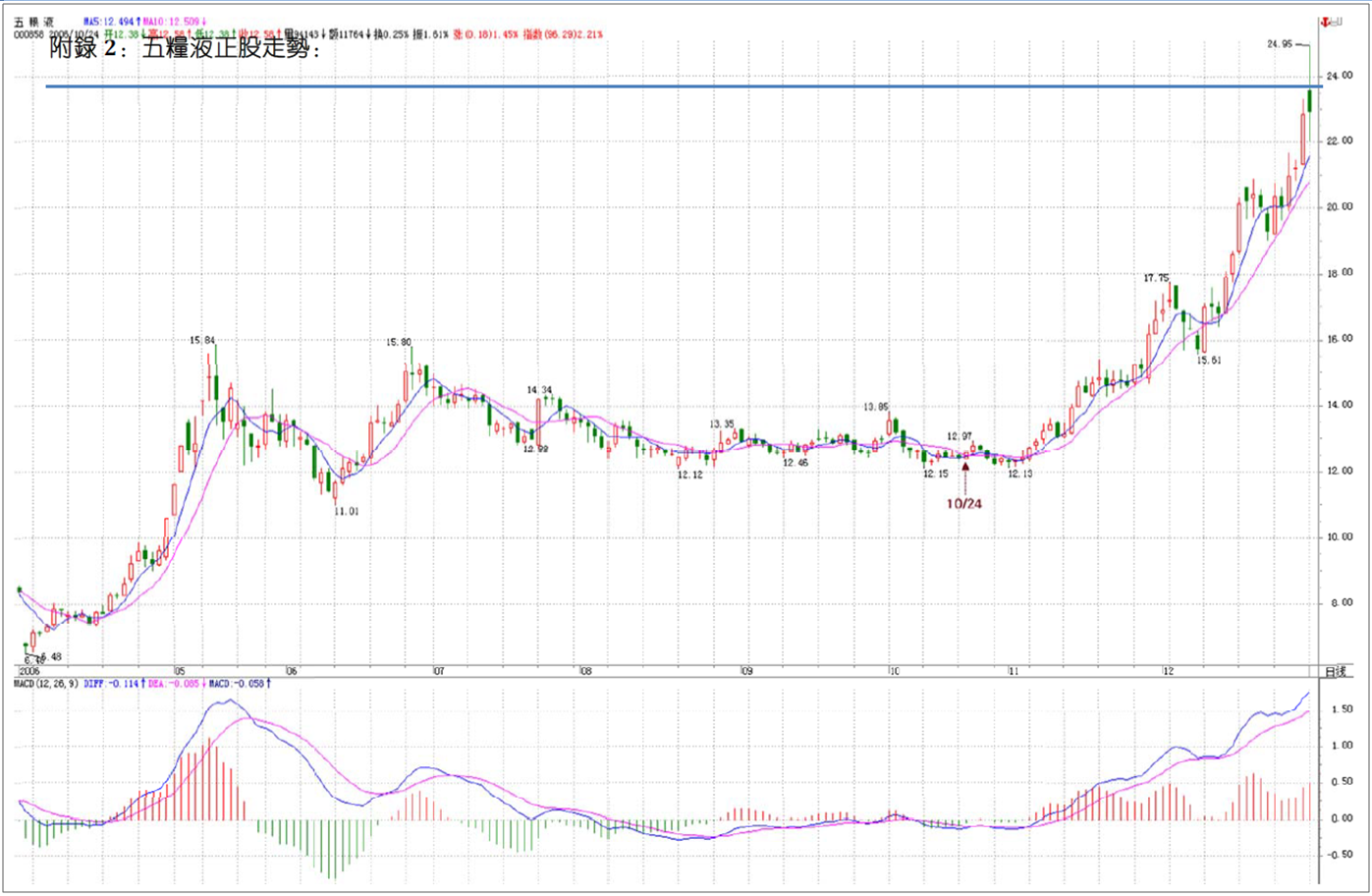
Task: Click the 17.75 high price annotation
Action: 1156,279
